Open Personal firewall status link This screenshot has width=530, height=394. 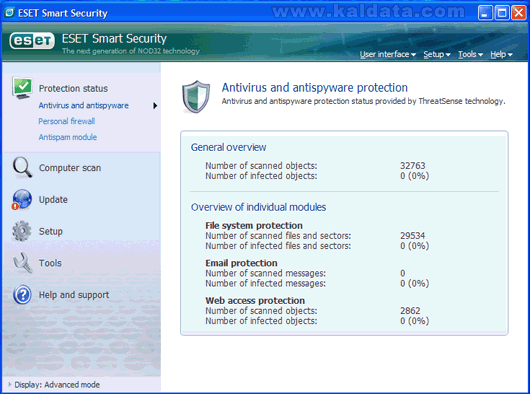(67, 121)
